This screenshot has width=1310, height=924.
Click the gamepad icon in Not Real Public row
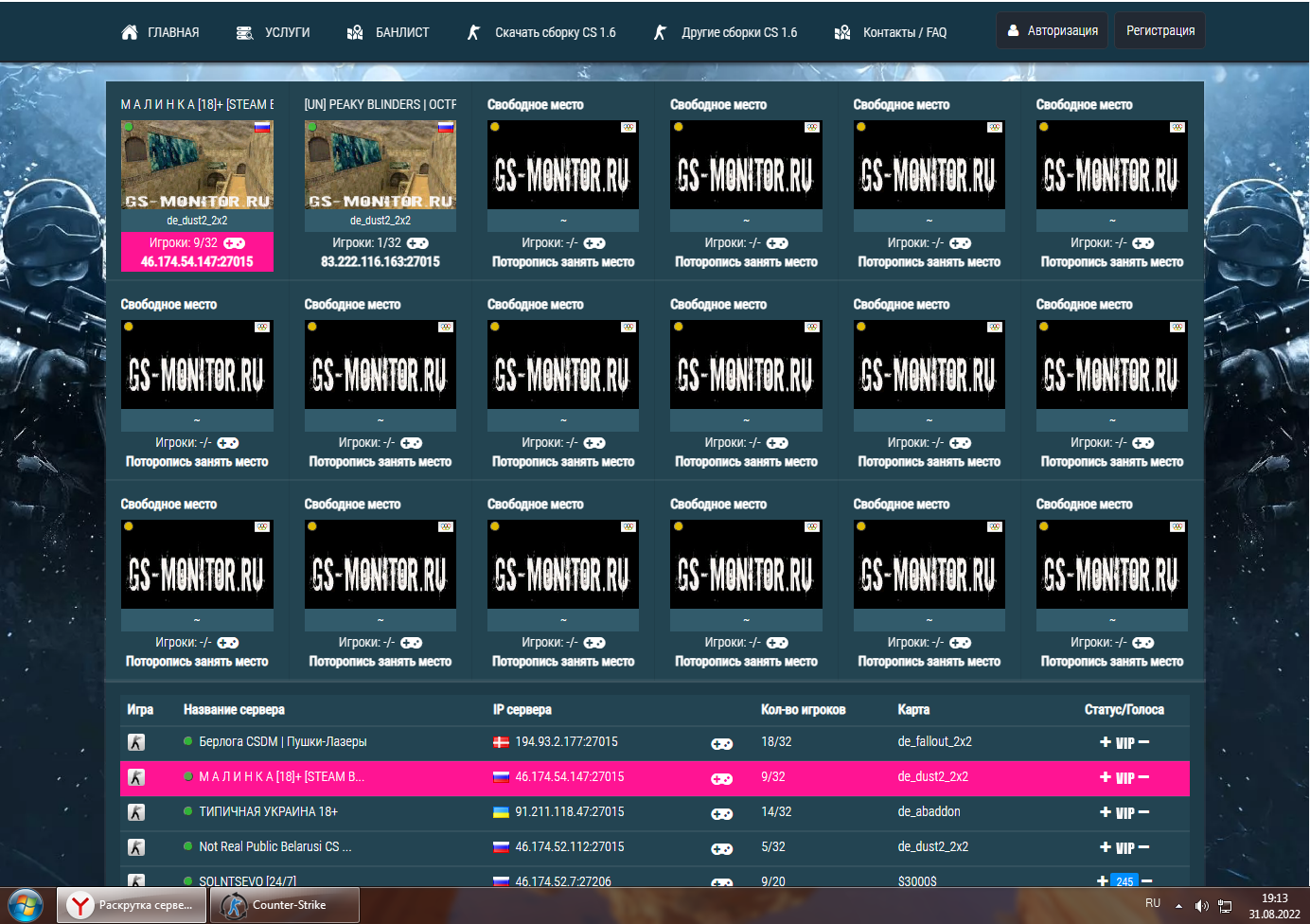[x=721, y=849]
